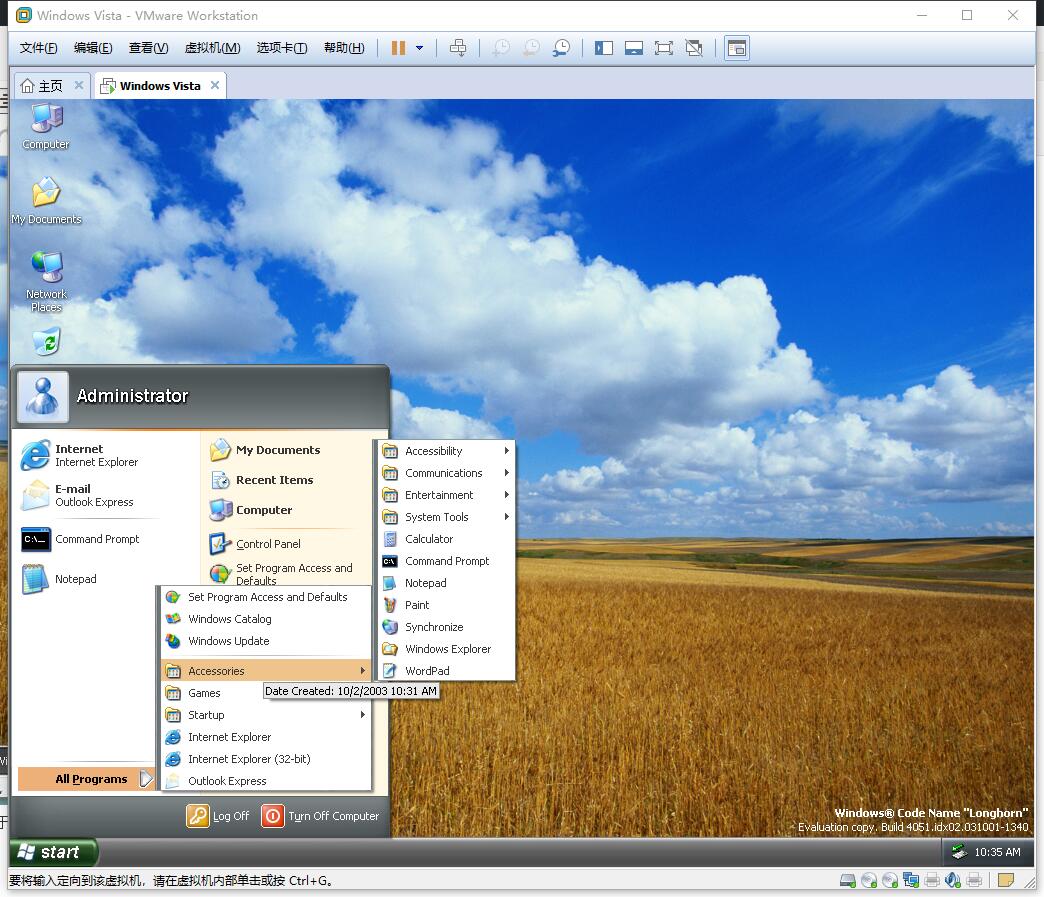This screenshot has height=897, width=1044.
Task: Click VMware status bar sound device icon
Action: coord(953,880)
